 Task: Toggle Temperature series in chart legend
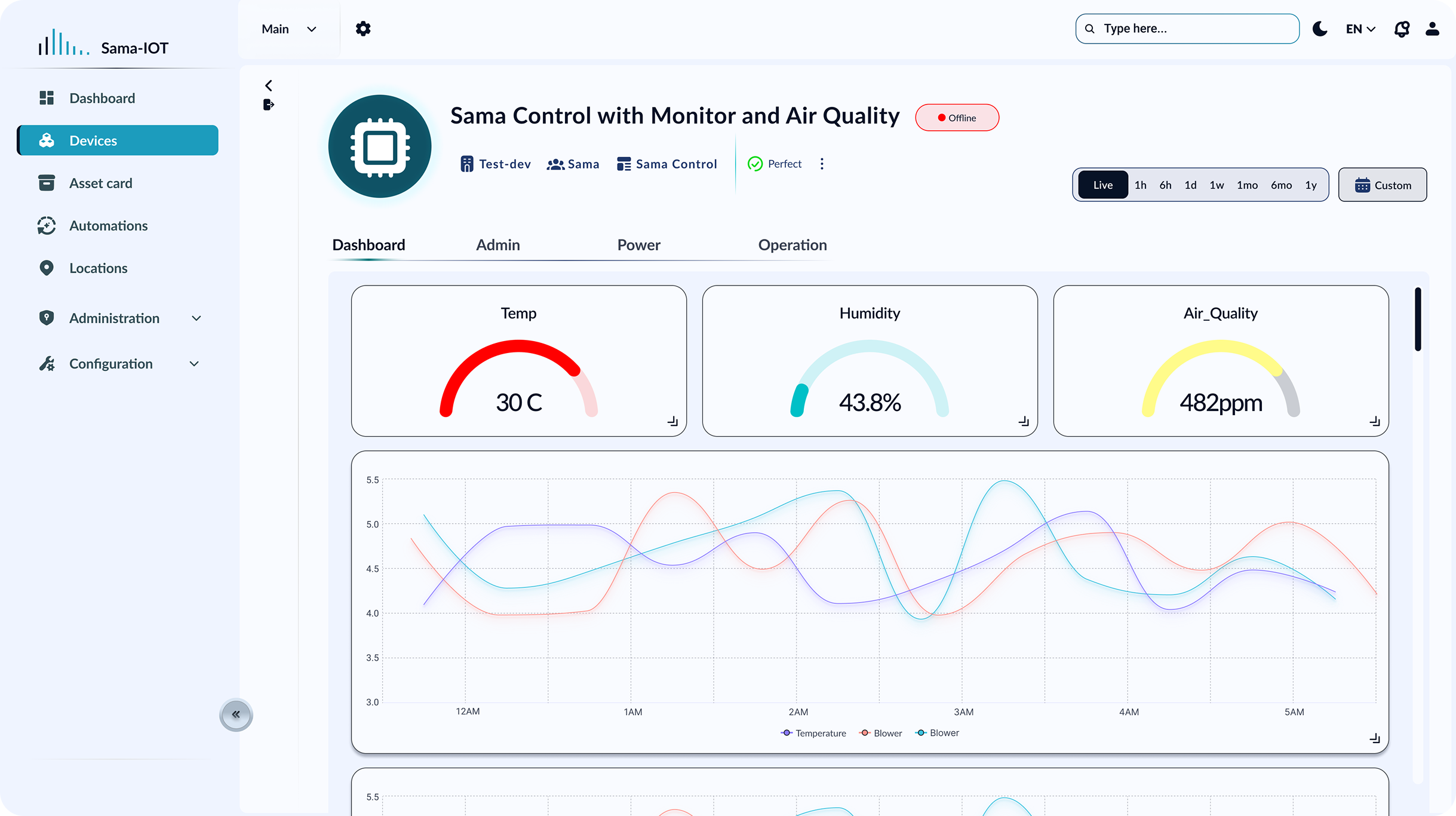click(x=813, y=733)
